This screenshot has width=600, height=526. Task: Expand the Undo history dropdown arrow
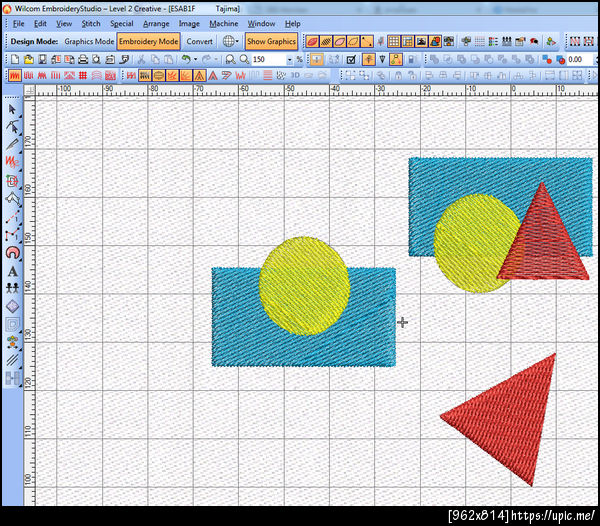click(x=196, y=59)
